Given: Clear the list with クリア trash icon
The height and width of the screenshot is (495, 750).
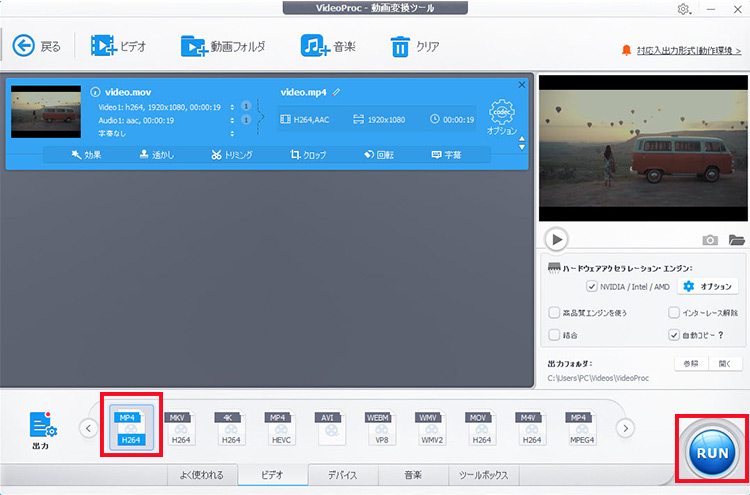Looking at the screenshot, I should [x=414, y=46].
